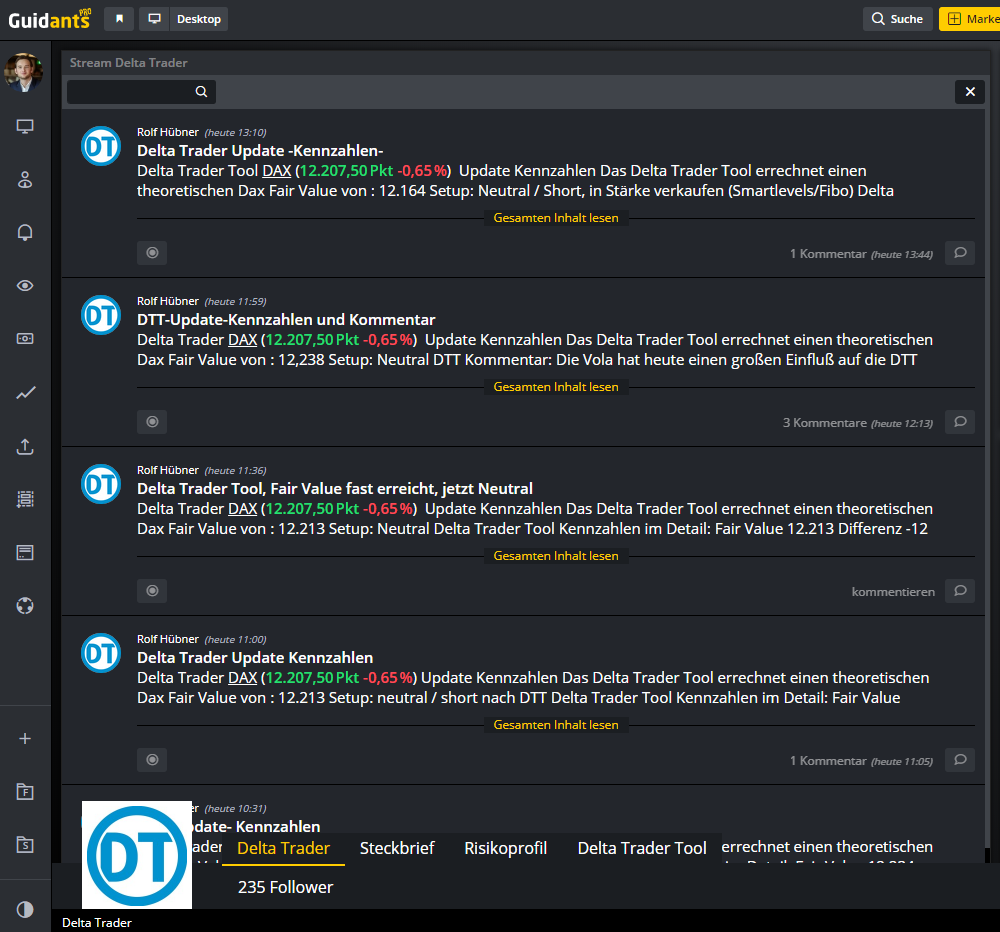The width and height of the screenshot is (1000, 932).
Task: Click 'Stream Delta Trader' panel title
Action: (x=128, y=63)
